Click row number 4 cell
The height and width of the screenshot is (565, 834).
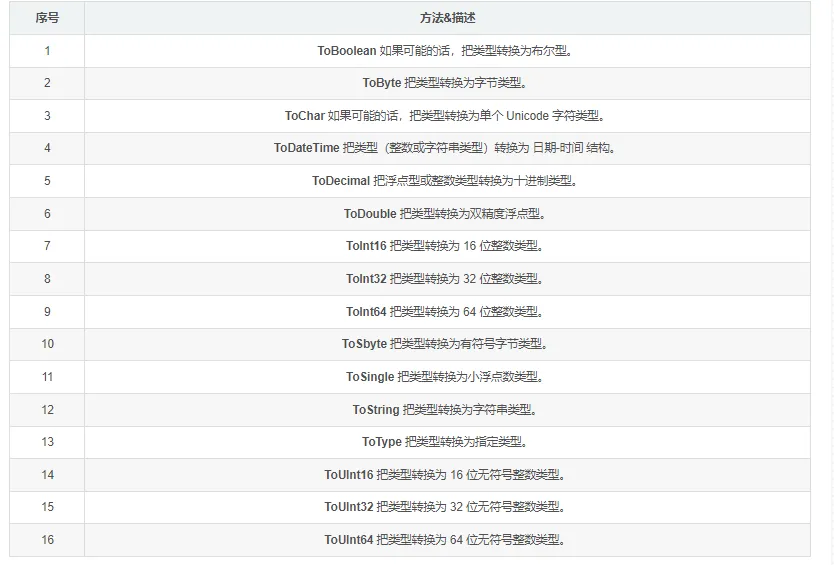coord(47,148)
